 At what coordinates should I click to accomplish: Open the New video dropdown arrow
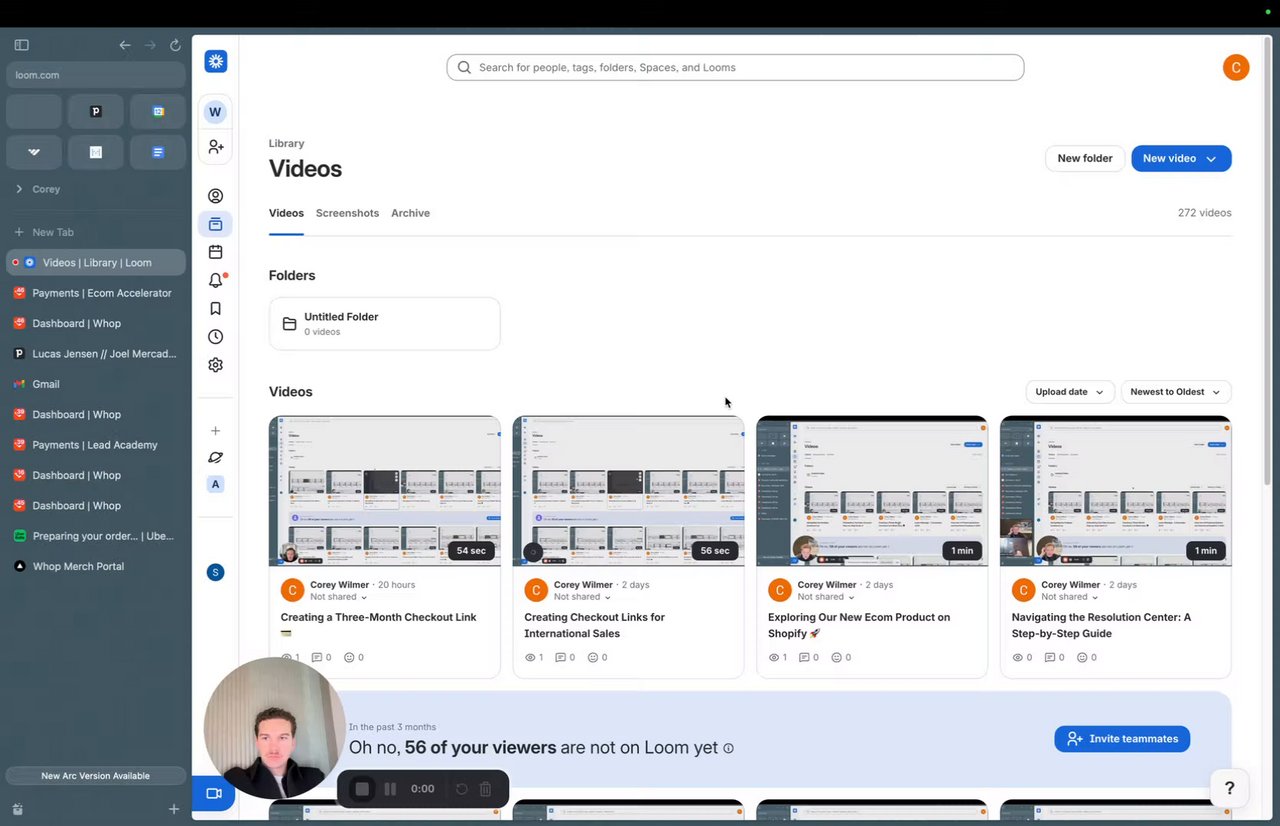tap(1211, 159)
